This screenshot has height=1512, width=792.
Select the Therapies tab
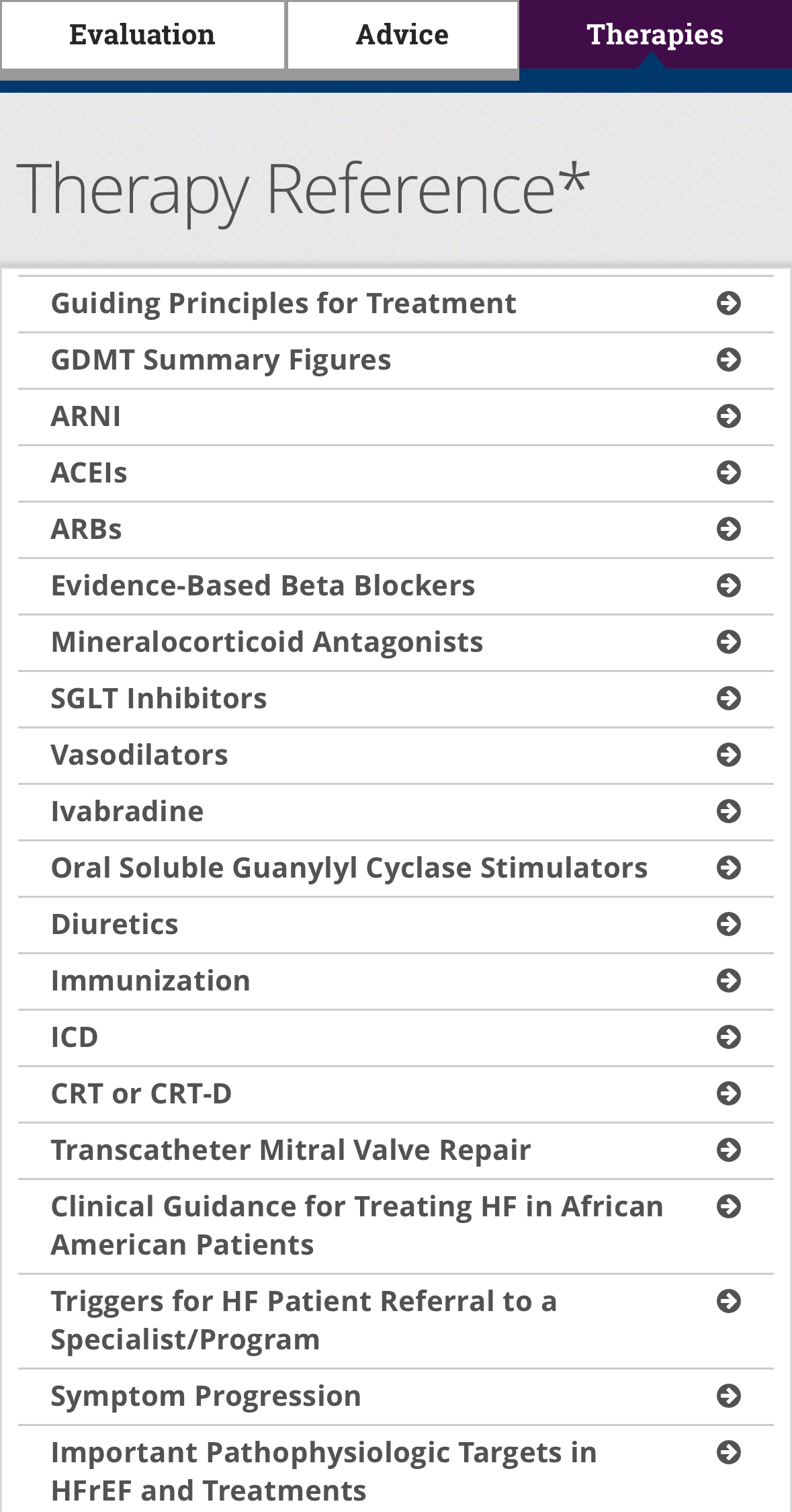655,35
